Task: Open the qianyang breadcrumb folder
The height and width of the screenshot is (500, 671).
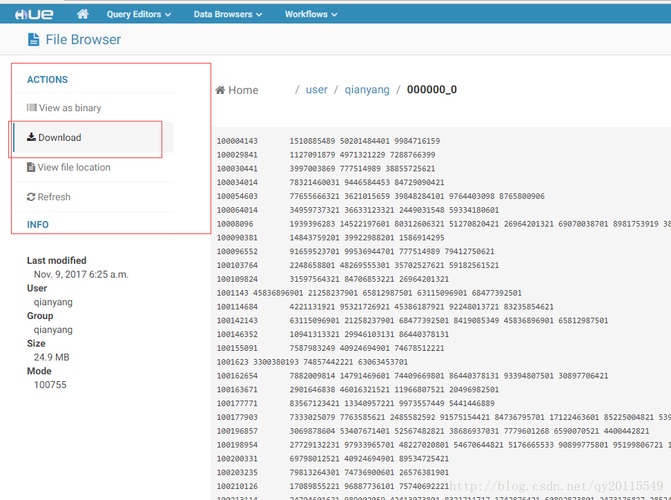Action: tap(367, 90)
